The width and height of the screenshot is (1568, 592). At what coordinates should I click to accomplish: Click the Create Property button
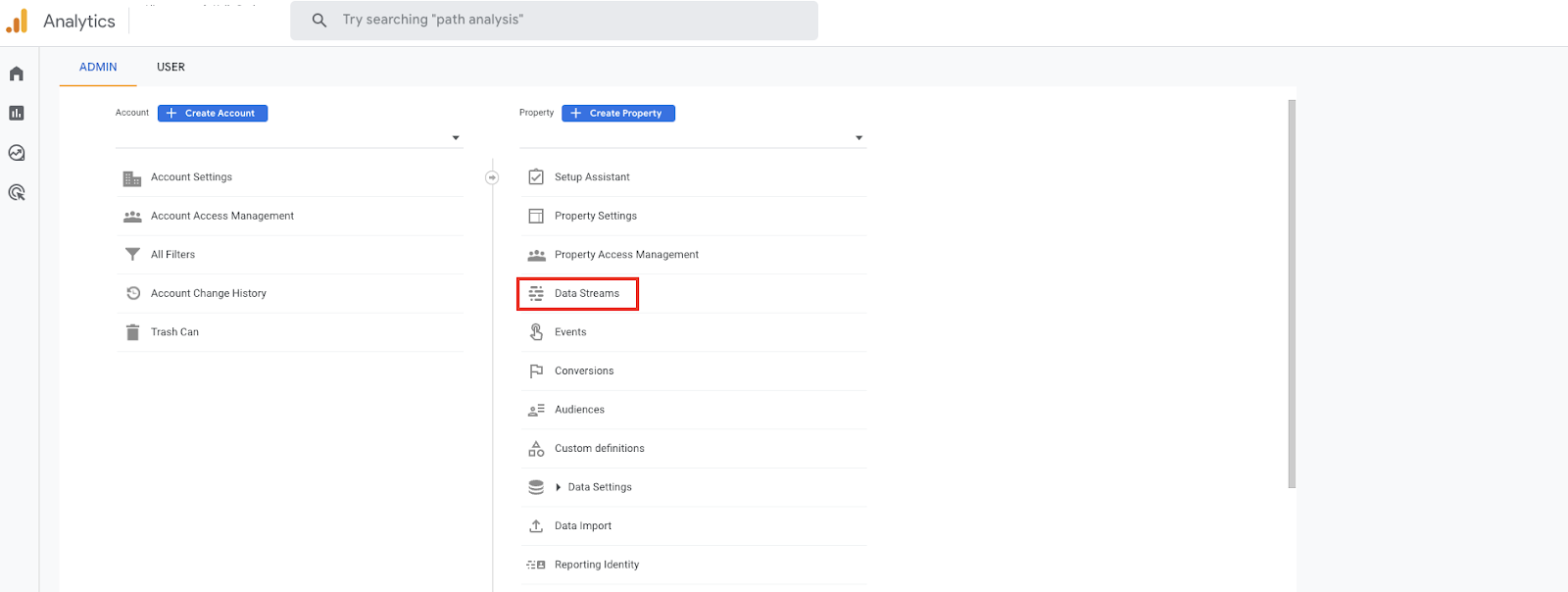[x=618, y=114]
